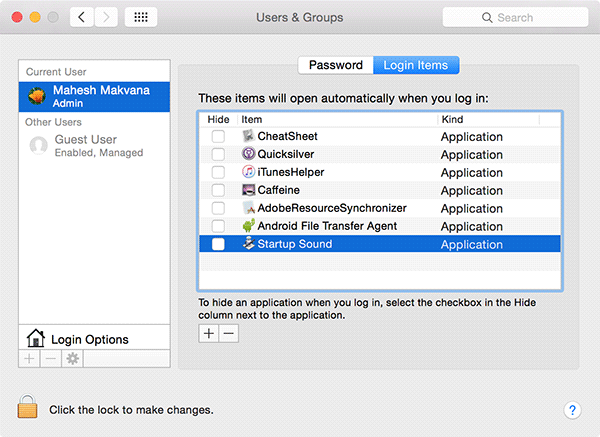600x437 pixels.
Task: Switch to the Password tab
Action: tap(335, 65)
